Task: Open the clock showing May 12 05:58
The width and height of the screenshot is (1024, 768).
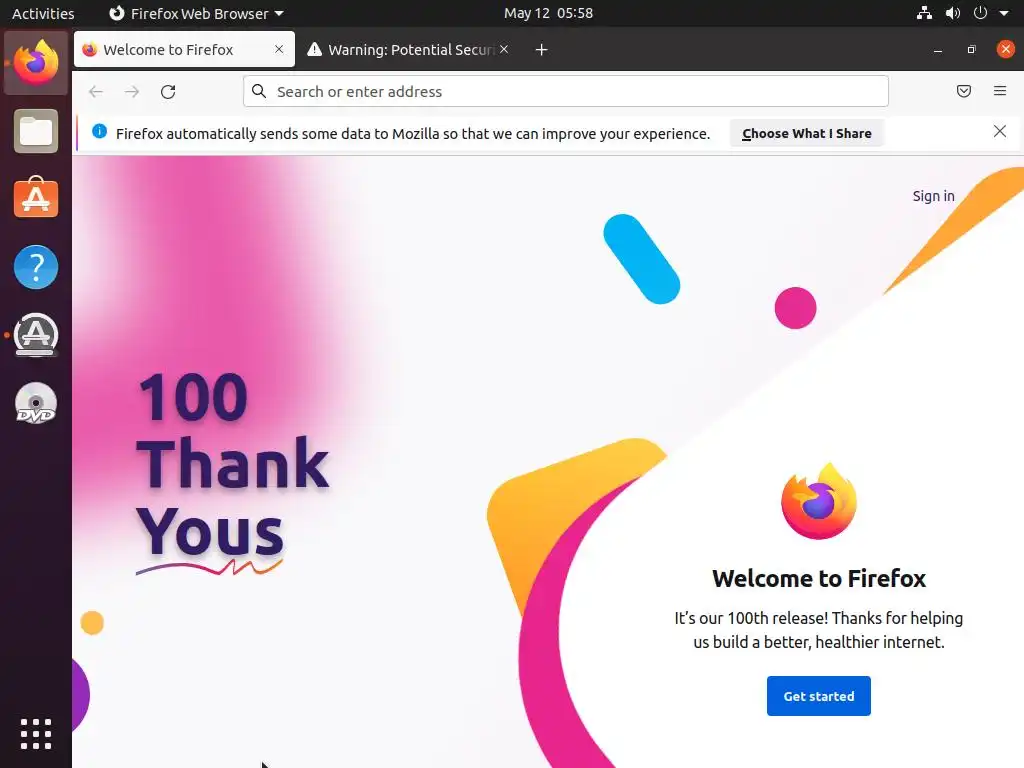Action: tap(549, 13)
